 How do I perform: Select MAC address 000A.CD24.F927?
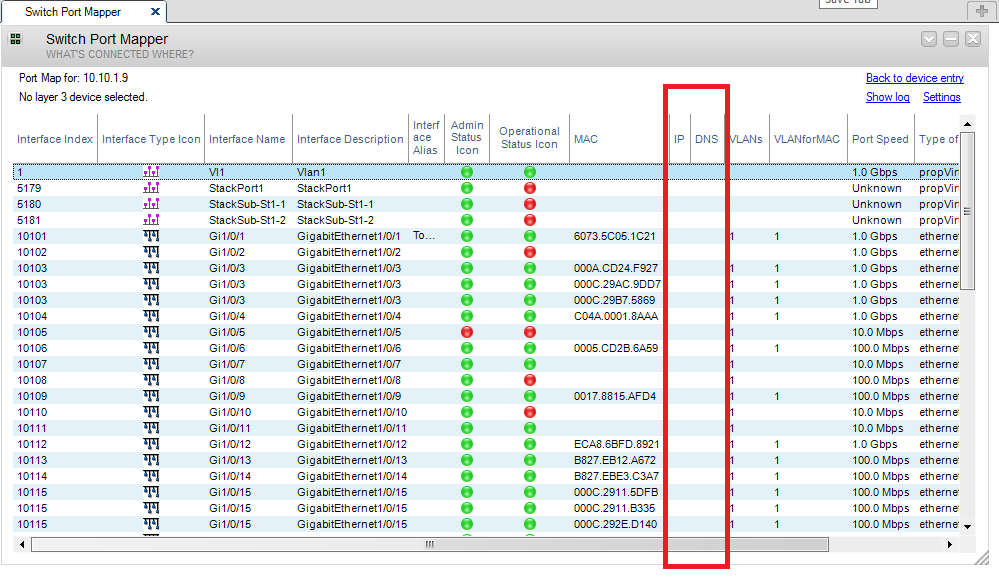click(615, 268)
